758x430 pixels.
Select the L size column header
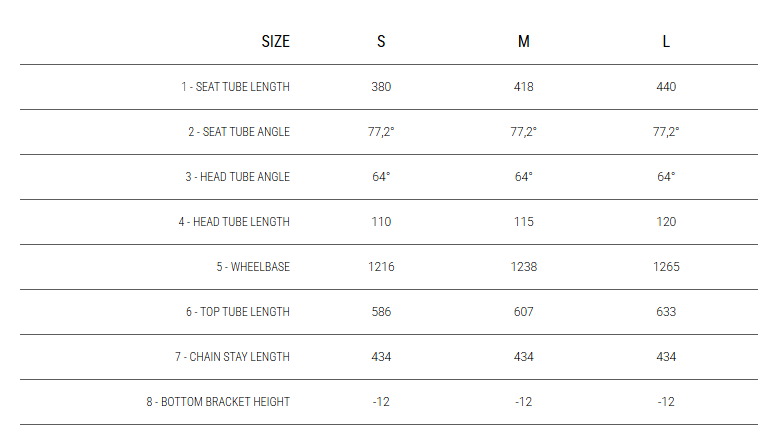pyautogui.click(x=666, y=42)
